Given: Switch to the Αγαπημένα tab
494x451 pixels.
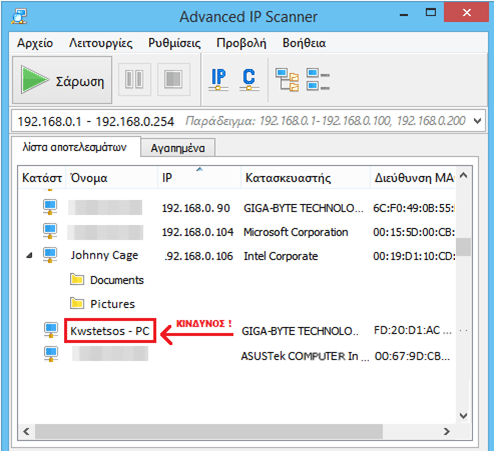Looking at the screenshot, I should click(178, 148).
